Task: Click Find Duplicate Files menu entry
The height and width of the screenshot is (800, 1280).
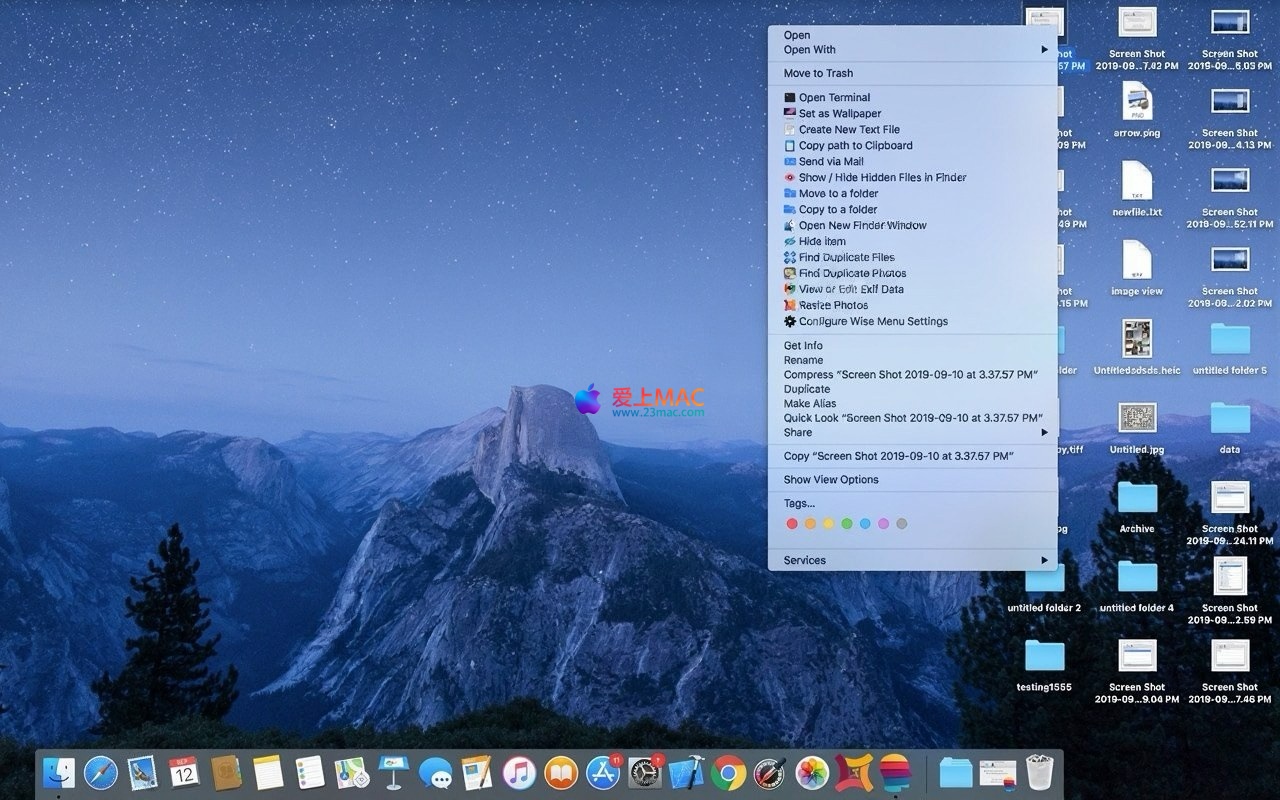Action: 846,258
